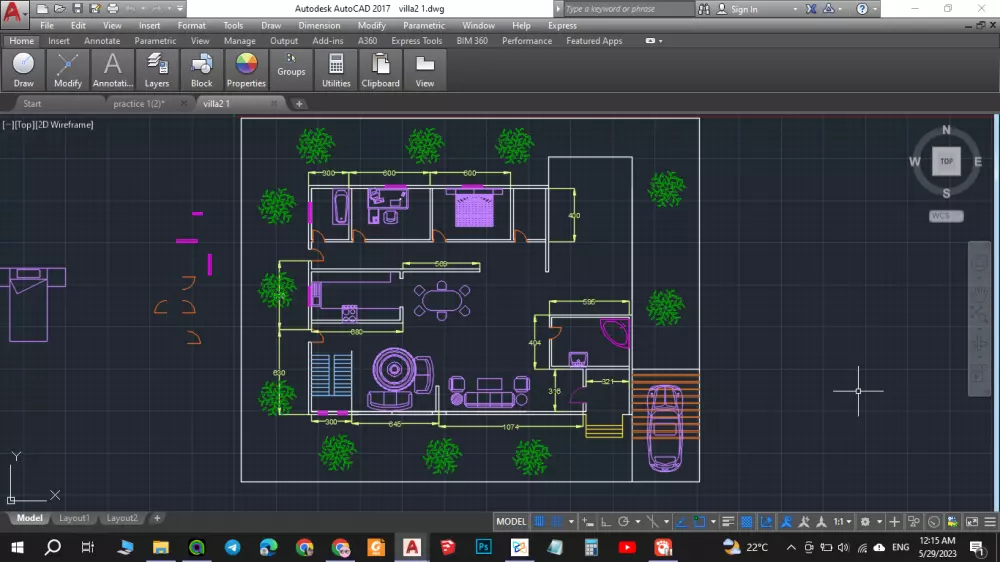This screenshot has width=1000, height=562.
Task: Click the Save icon in quick access toolbar
Action: 77,8
